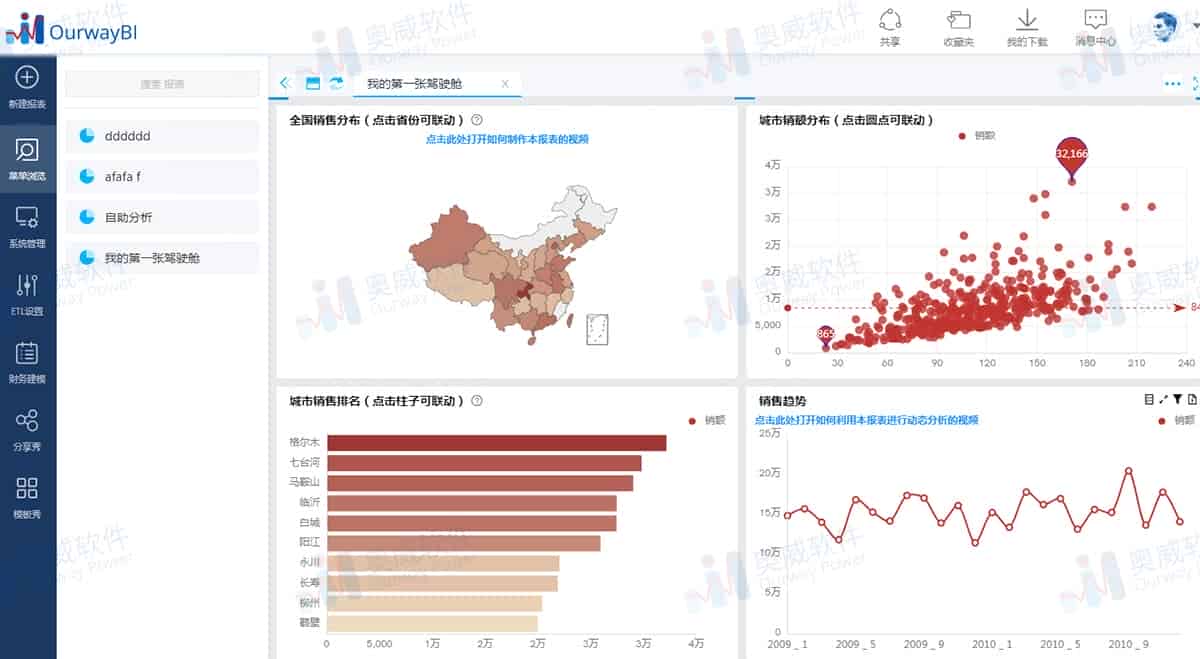1200x659 pixels.
Task: Open the dddddd report
Action: [162, 136]
